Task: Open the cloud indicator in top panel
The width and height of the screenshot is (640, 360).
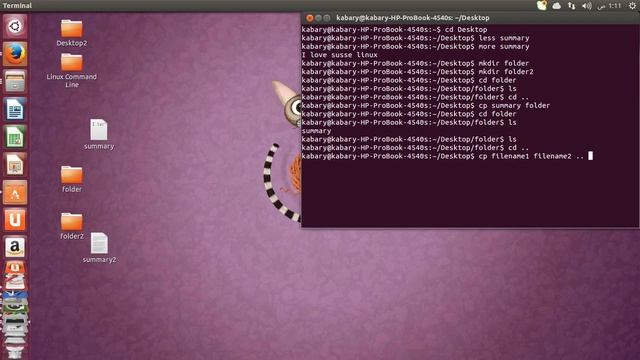Action: (x=556, y=6)
